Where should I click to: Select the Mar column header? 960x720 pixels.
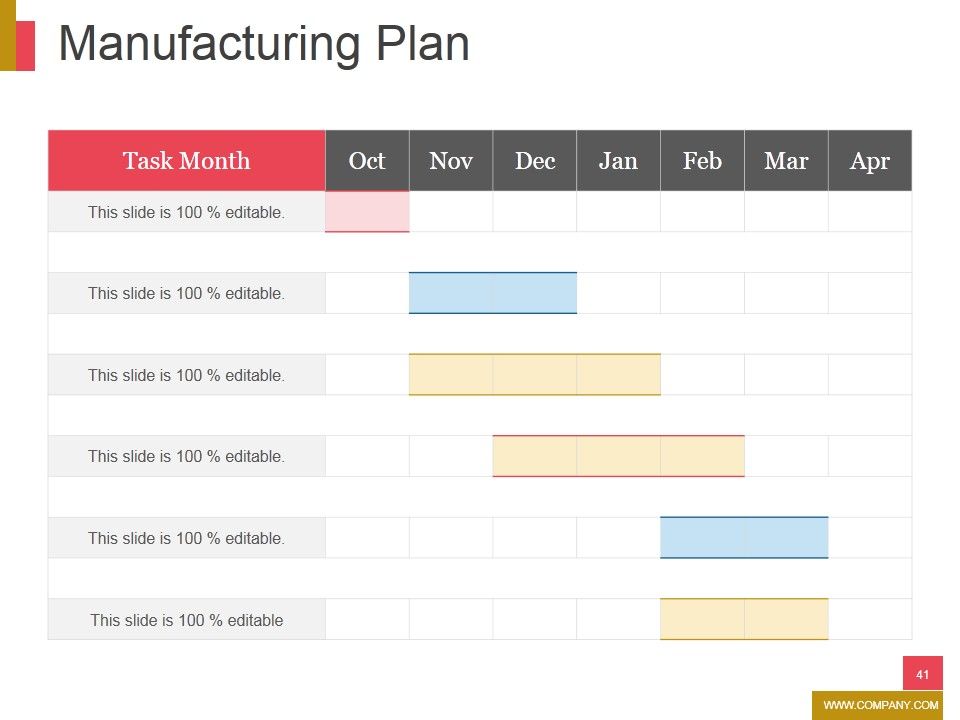pos(787,160)
